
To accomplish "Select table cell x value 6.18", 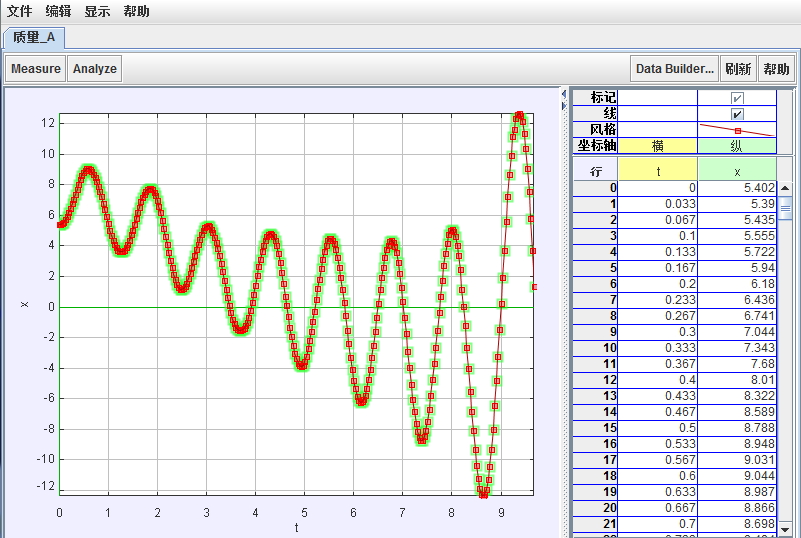I will (x=737, y=284).
